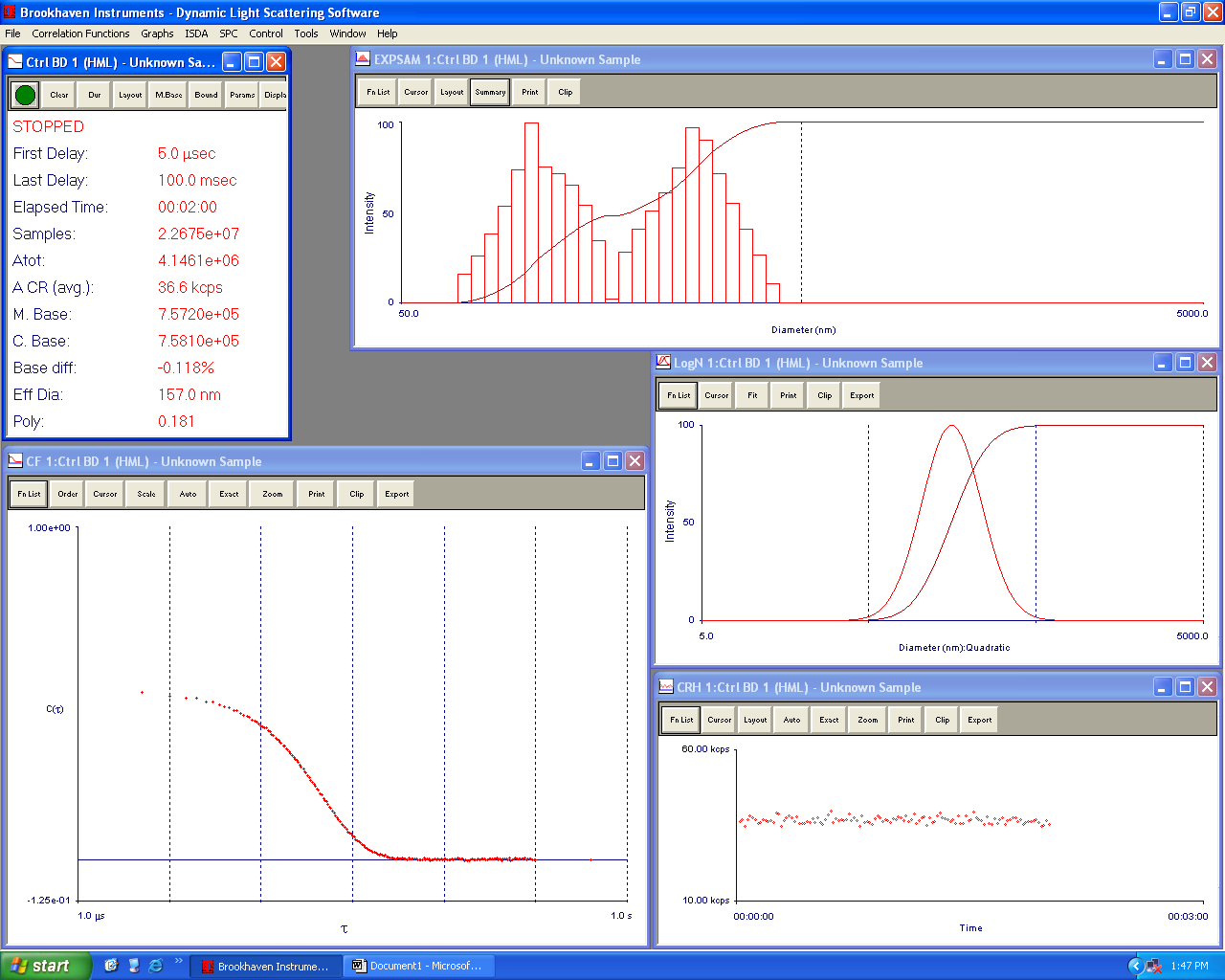This screenshot has width=1225, height=980.
Task: Click the CRH window title icon
Action: pyautogui.click(x=666, y=687)
